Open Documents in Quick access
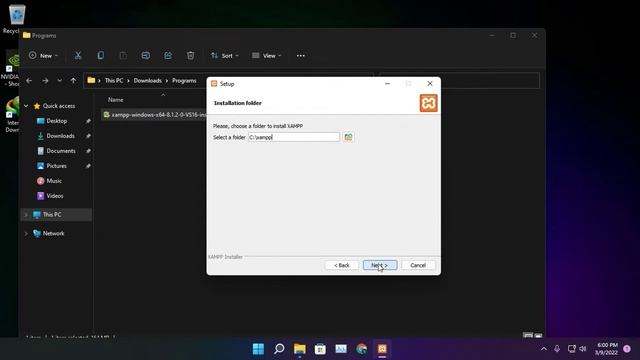The image size is (640, 360). 61,151
